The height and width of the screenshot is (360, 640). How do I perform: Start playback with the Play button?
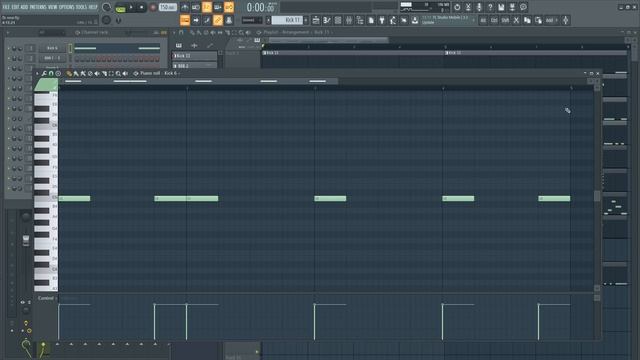(x=131, y=7)
